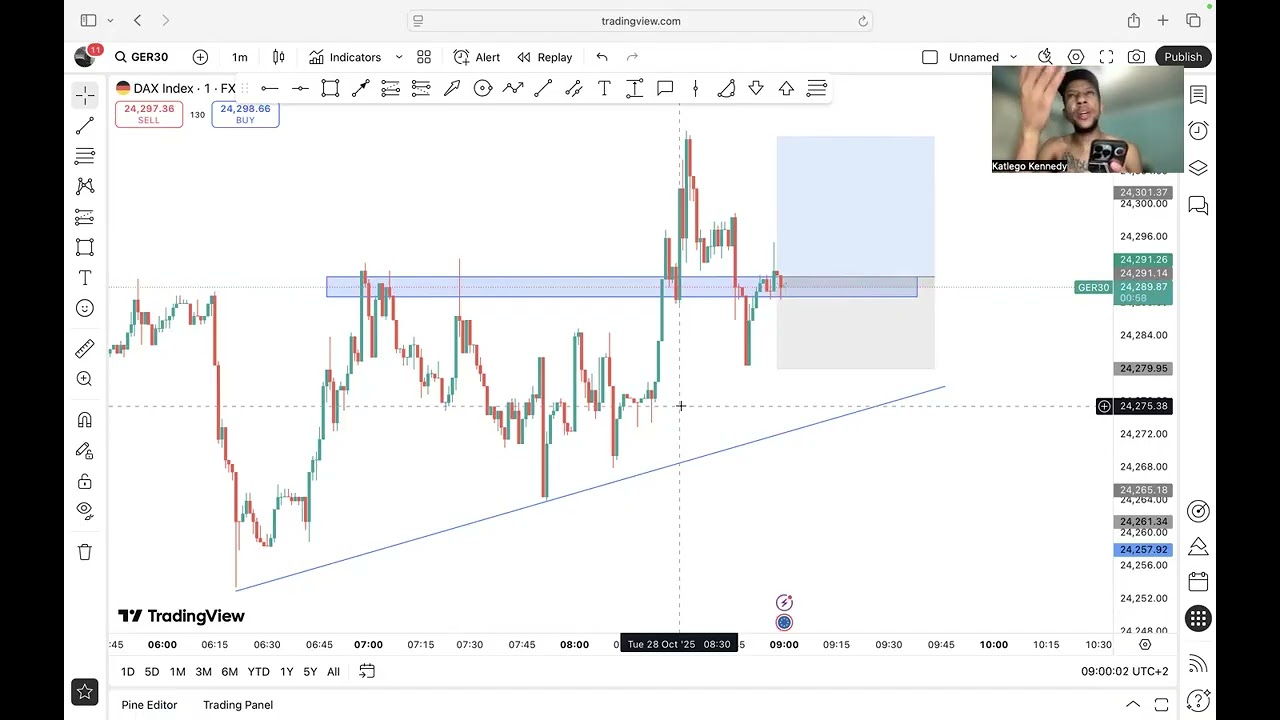Open chart settings hexagon icon
The height and width of the screenshot is (720, 1280).
tap(1076, 57)
